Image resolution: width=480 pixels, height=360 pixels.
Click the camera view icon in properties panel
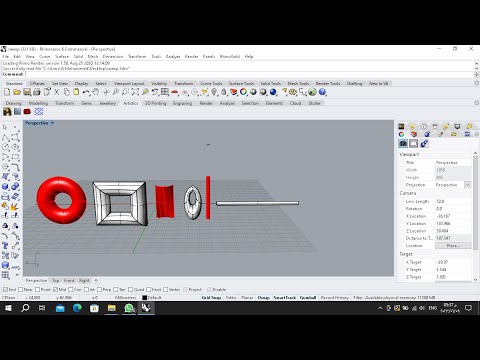pyautogui.click(x=403, y=144)
